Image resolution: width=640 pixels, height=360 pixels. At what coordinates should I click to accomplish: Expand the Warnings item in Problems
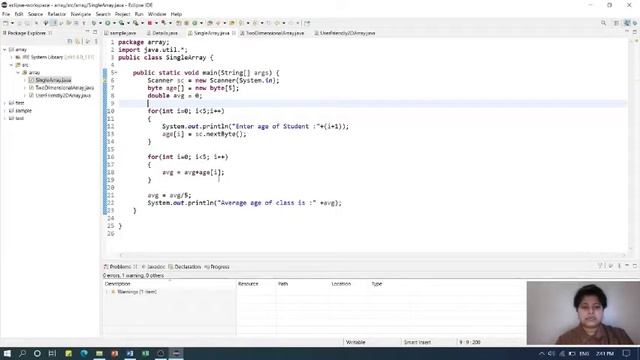pos(107,292)
